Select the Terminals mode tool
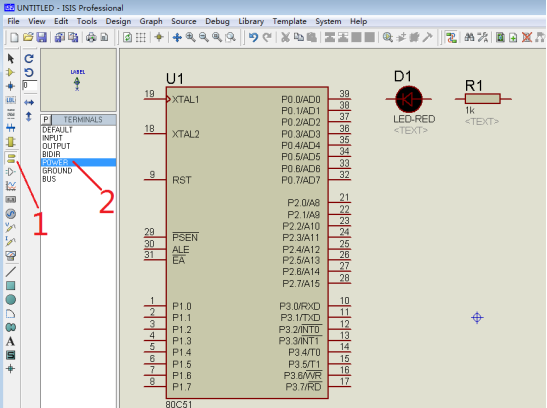Viewport: 547px width, 408px height. 11,158
